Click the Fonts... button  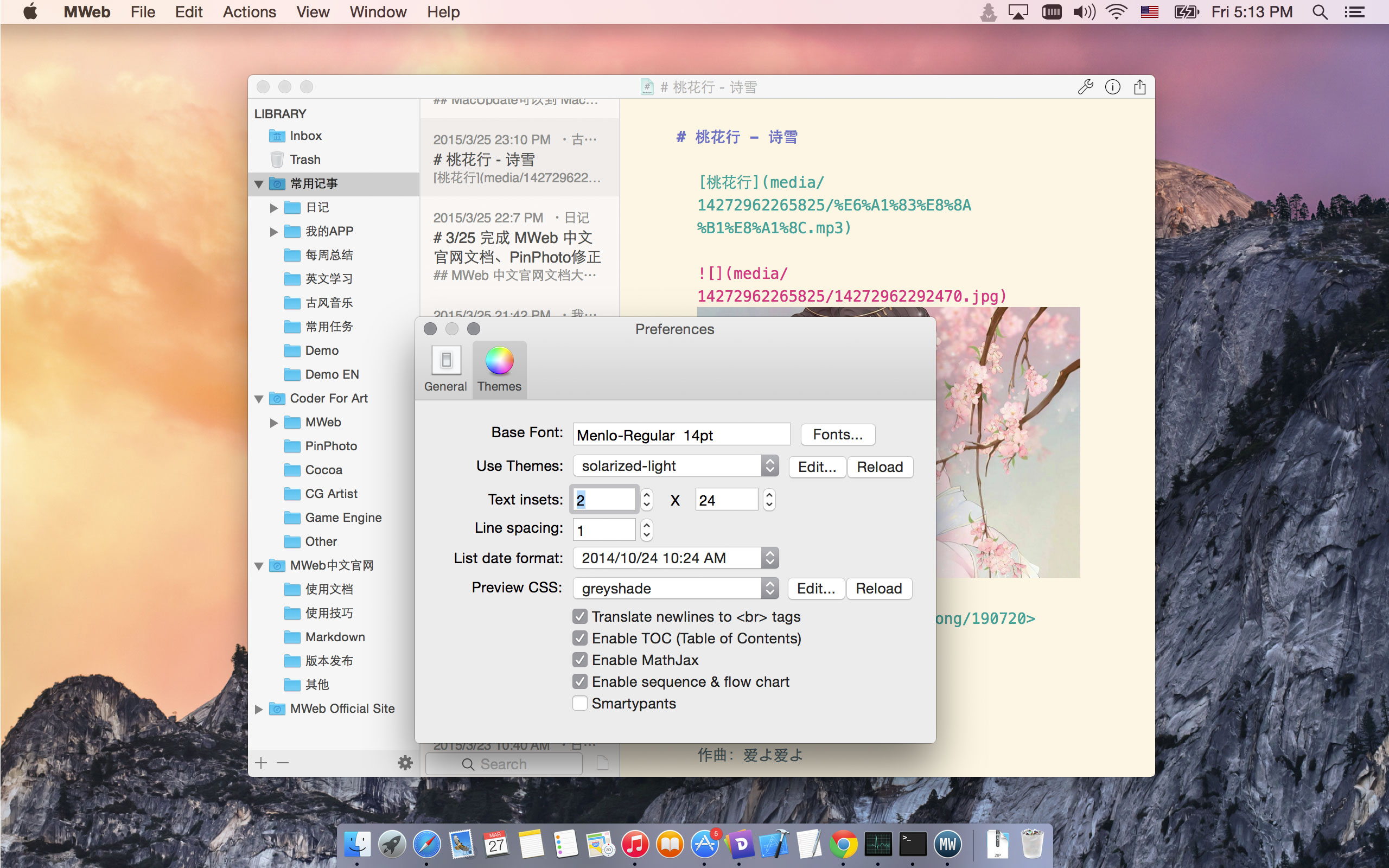coord(837,435)
